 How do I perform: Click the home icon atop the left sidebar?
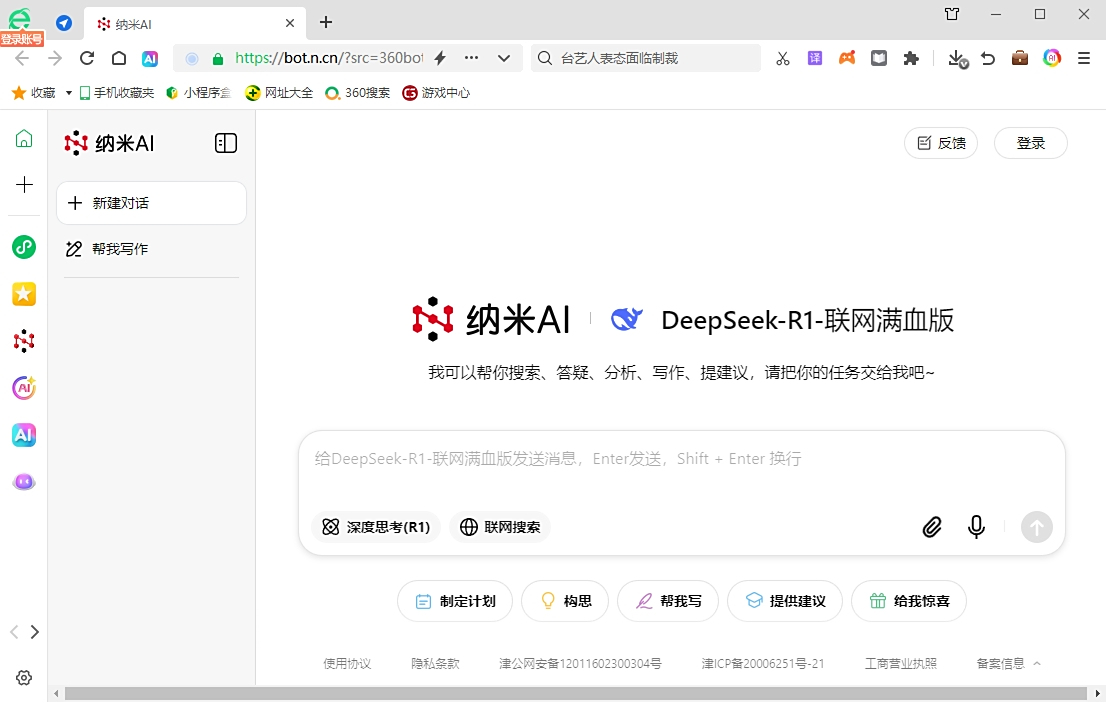(23, 139)
